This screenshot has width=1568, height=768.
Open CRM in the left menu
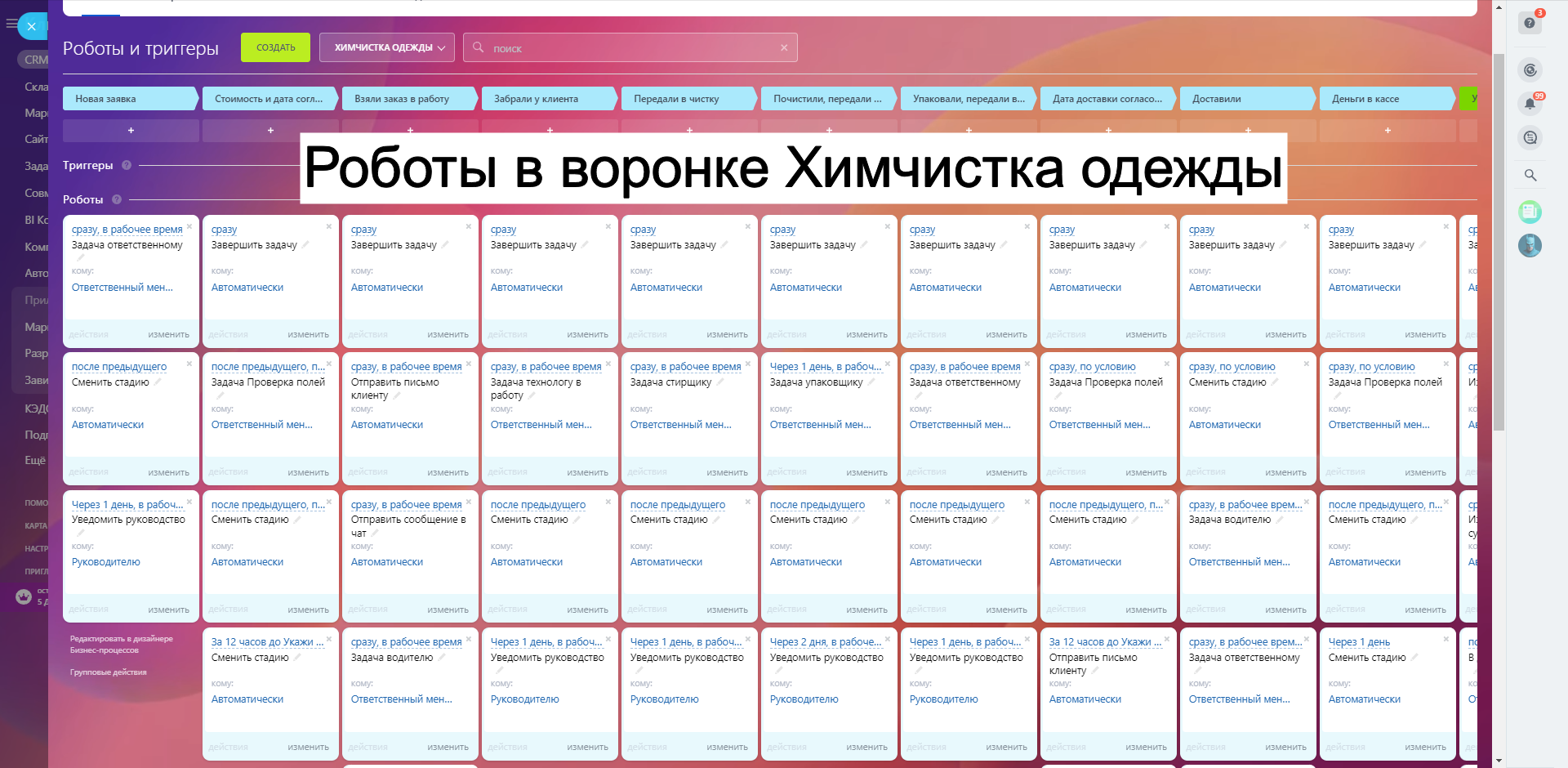point(36,60)
